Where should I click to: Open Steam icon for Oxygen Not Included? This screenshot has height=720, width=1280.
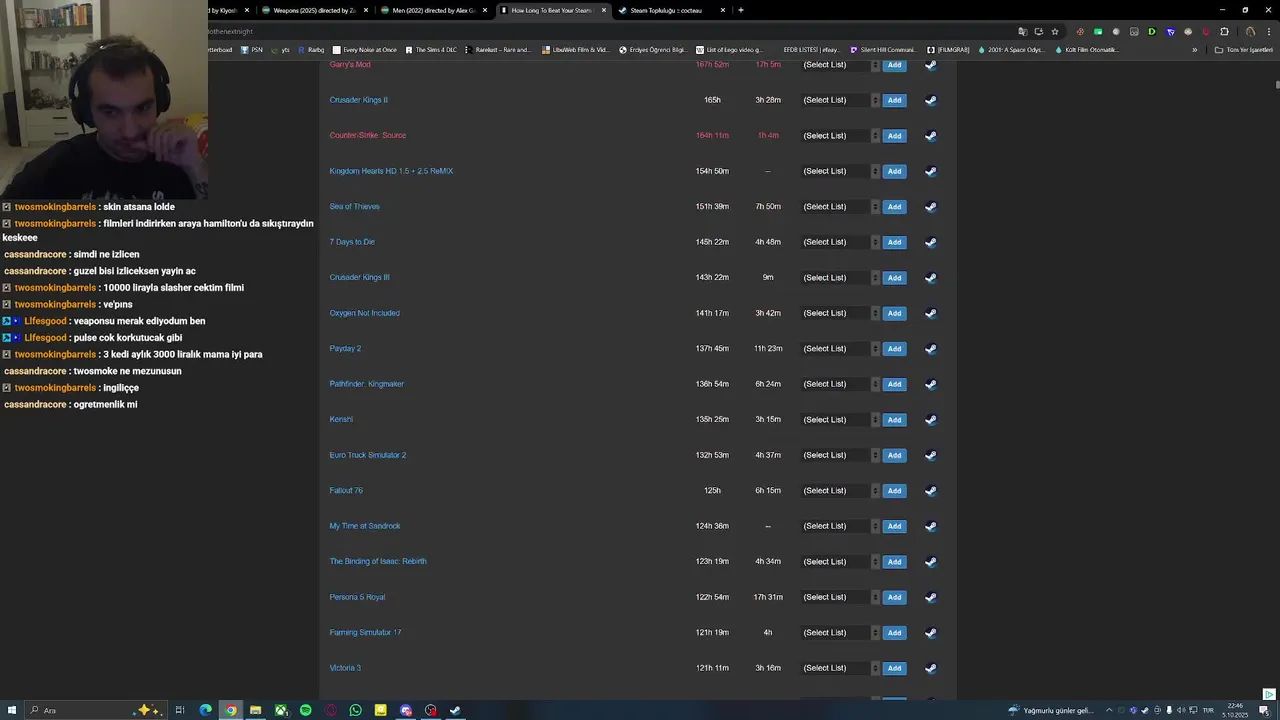(930, 313)
